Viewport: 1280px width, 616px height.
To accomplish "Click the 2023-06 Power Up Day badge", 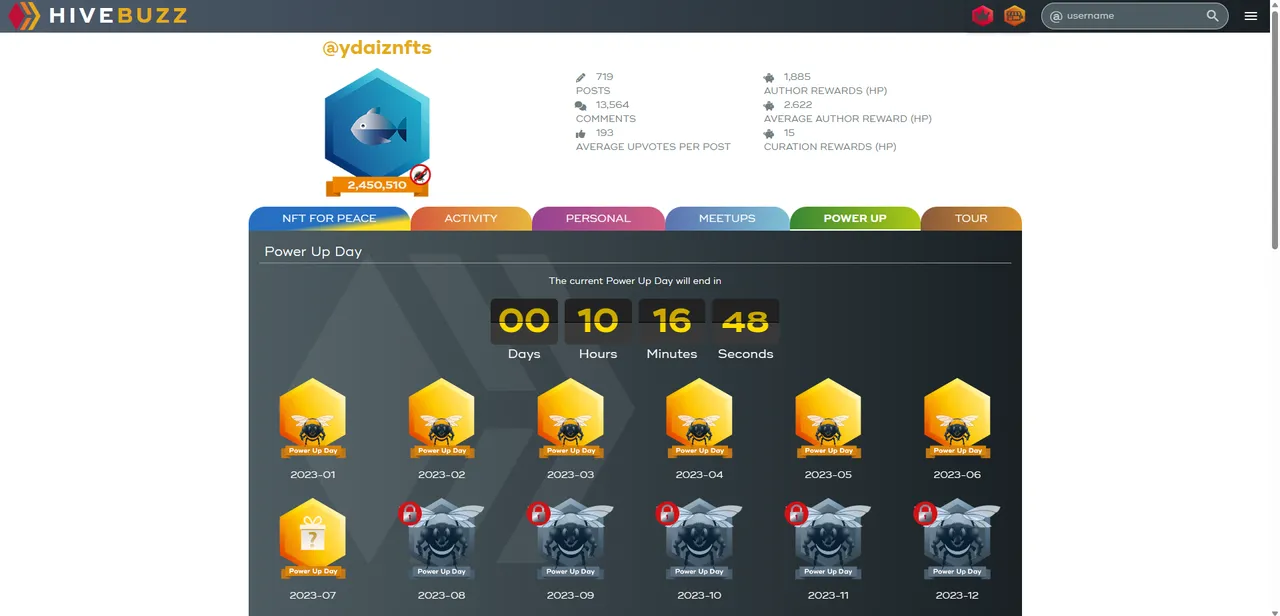I will coord(957,418).
